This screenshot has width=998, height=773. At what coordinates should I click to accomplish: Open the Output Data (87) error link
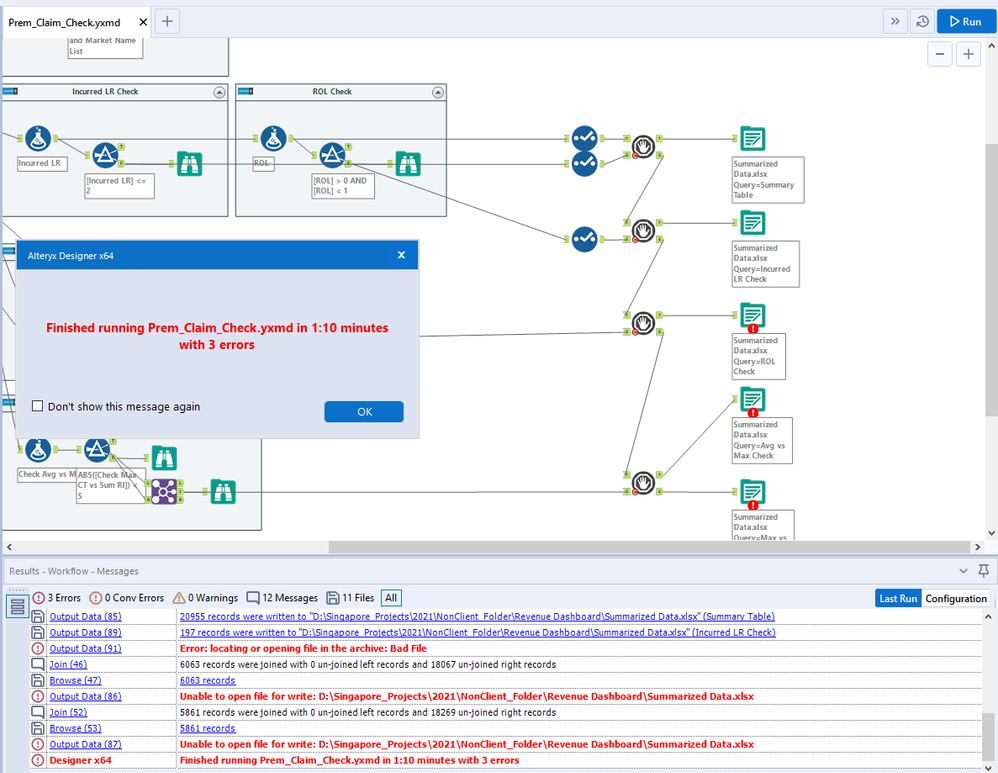[x=85, y=744]
